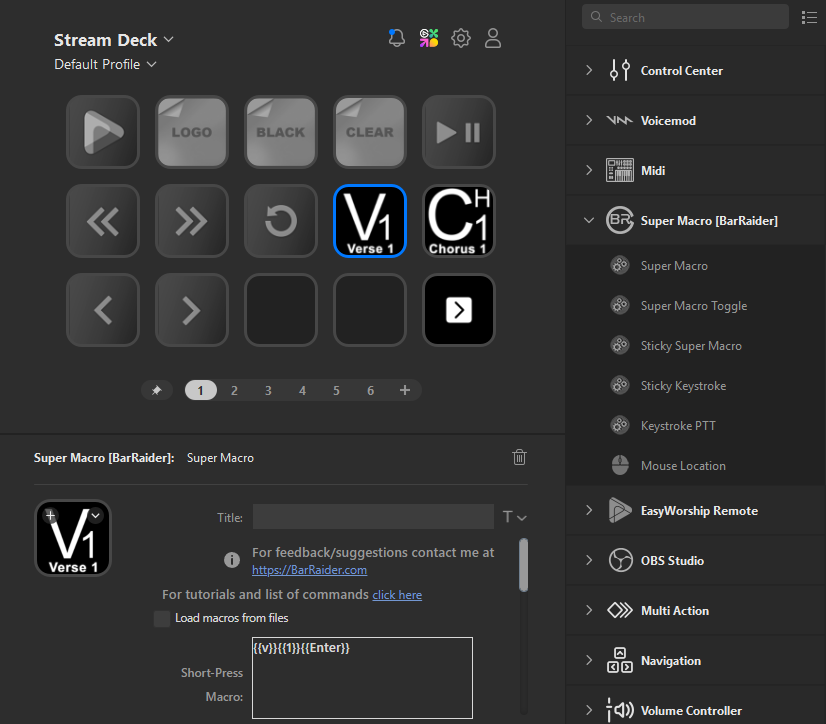Select the restart loop arrow key
Screen dimensions: 826x724
point(281,221)
